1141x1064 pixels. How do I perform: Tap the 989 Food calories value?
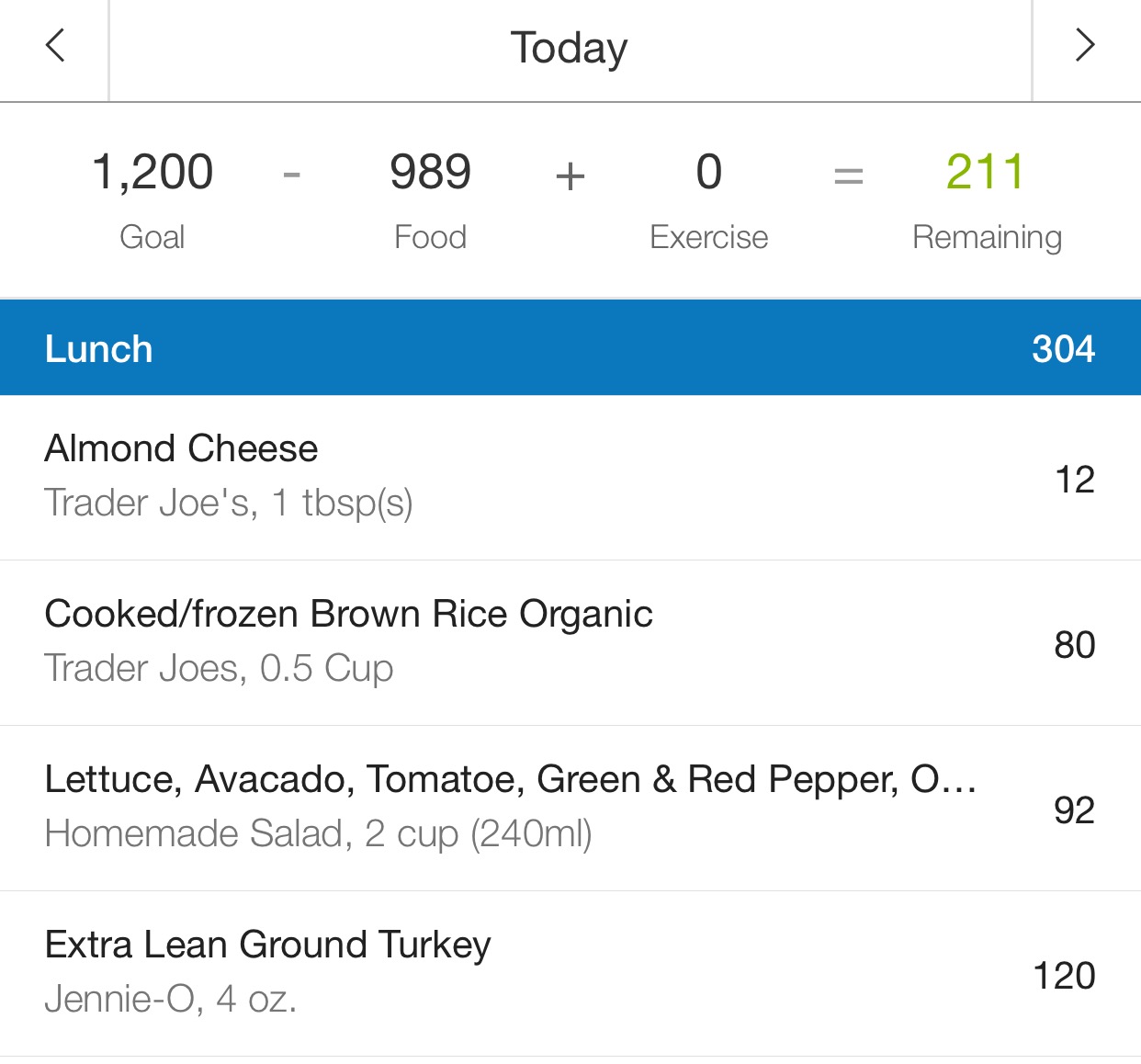click(x=430, y=173)
